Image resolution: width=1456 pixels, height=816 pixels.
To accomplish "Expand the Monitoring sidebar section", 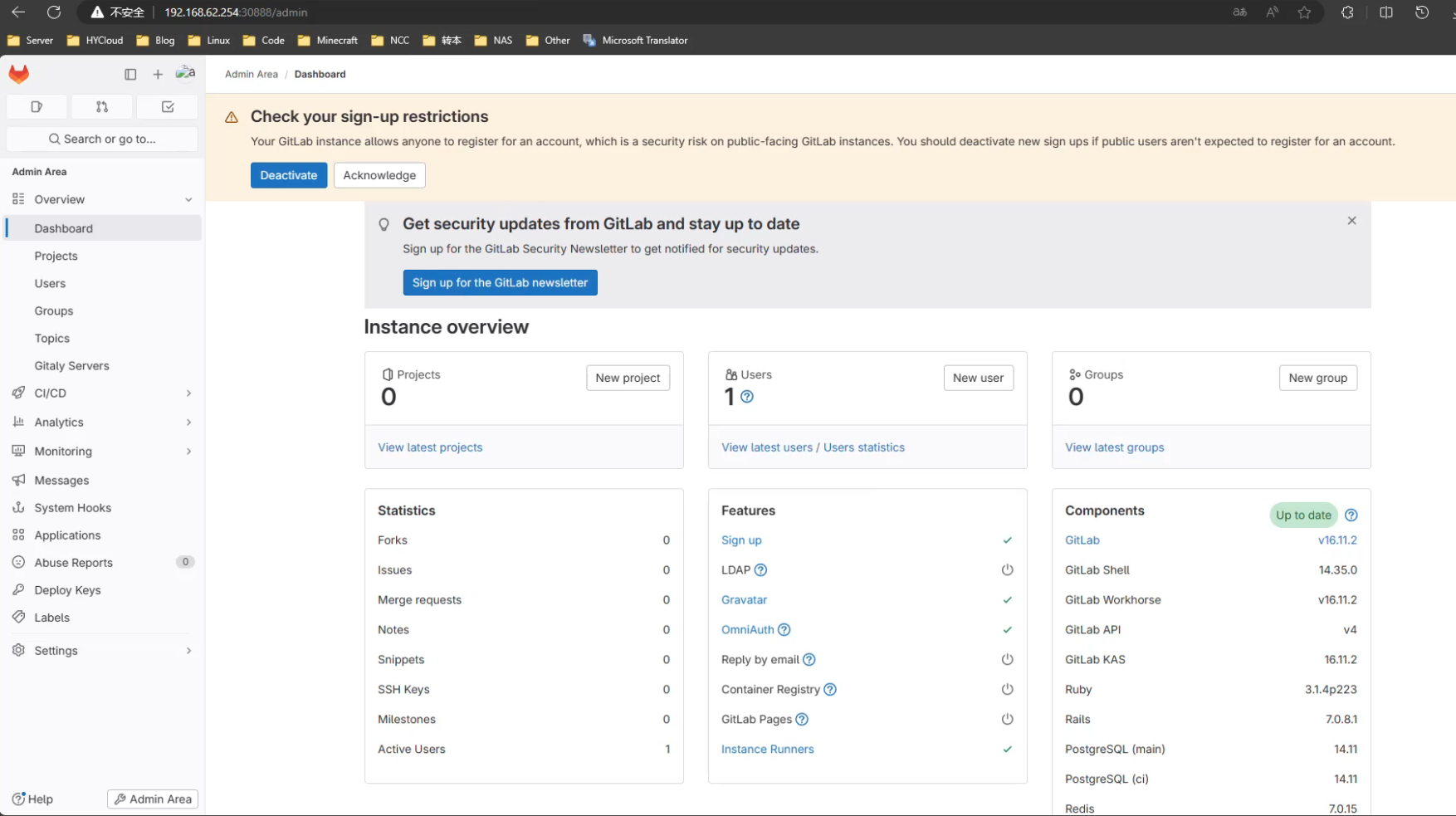I will [x=188, y=452].
